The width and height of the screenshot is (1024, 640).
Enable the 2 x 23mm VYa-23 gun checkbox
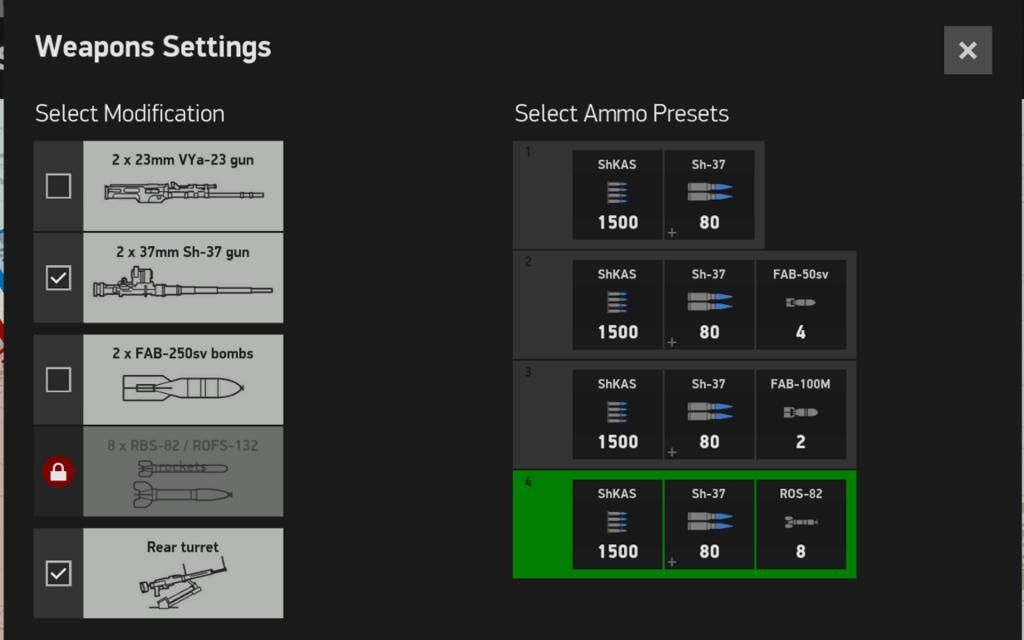point(59,186)
